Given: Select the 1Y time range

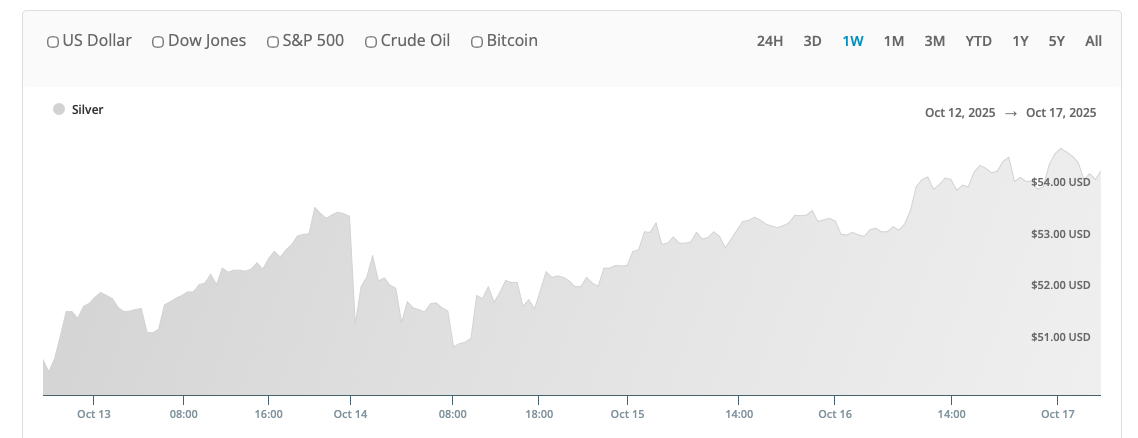Looking at the screenshot, I should click(x=1020, y=41).
